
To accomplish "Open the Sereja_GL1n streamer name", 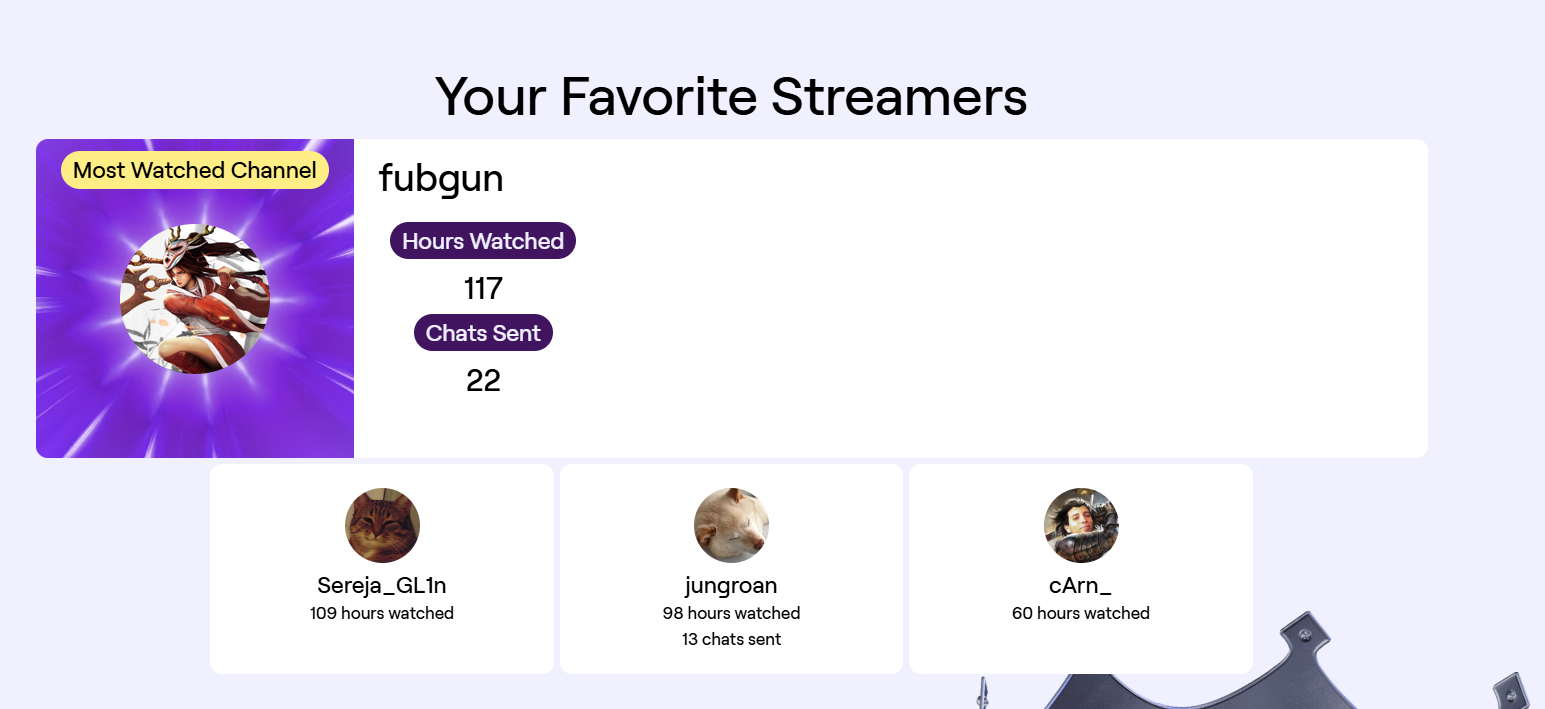I will tap(382, 586).
